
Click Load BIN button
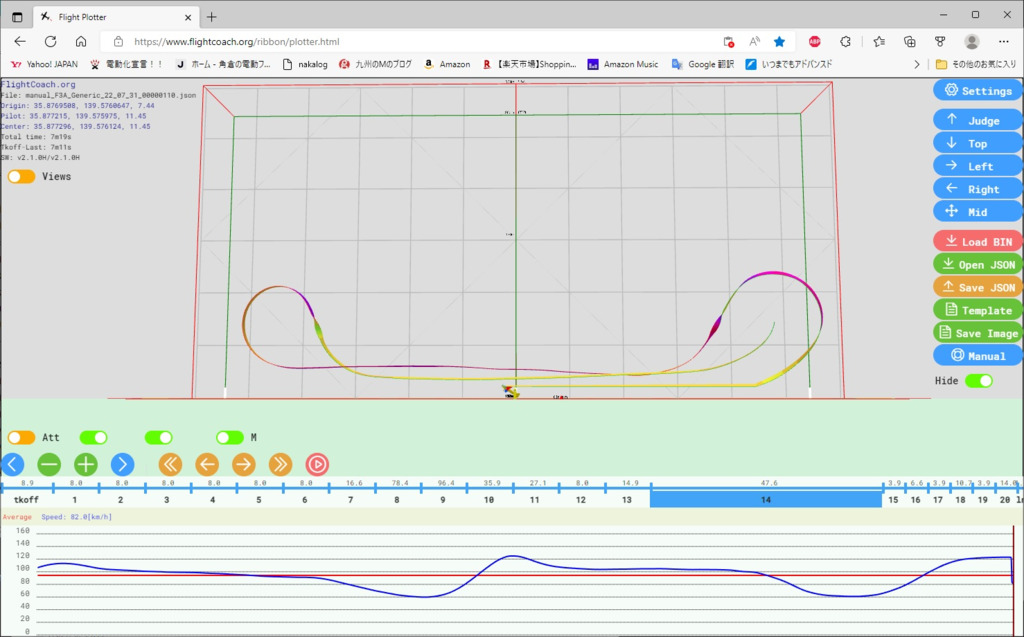(978, 241)
